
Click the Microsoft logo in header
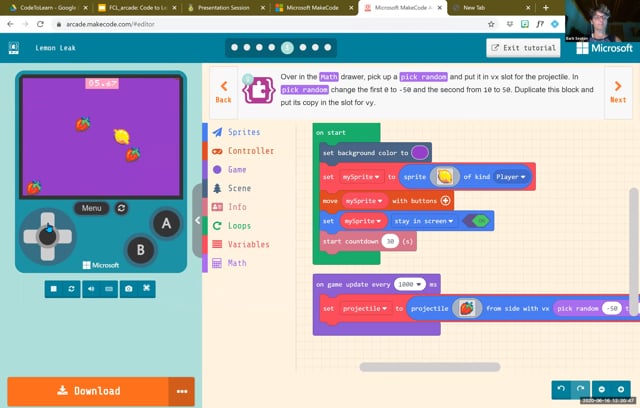click(x=604, y=48)
